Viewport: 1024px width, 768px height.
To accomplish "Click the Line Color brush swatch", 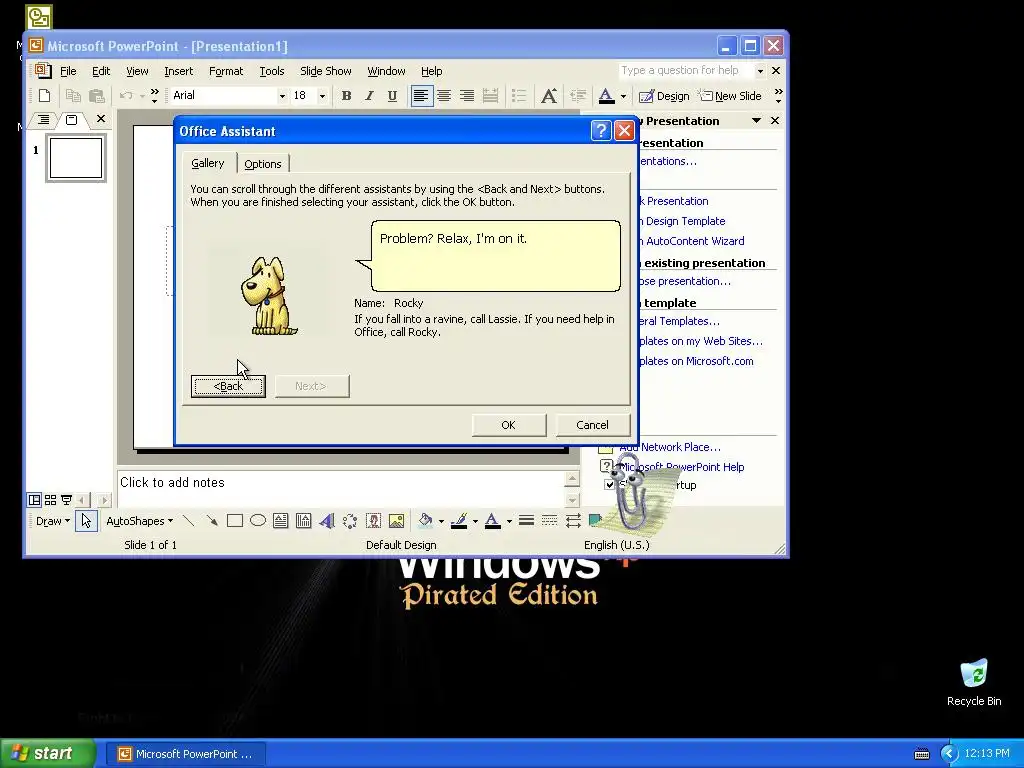I will pos(459,520).
